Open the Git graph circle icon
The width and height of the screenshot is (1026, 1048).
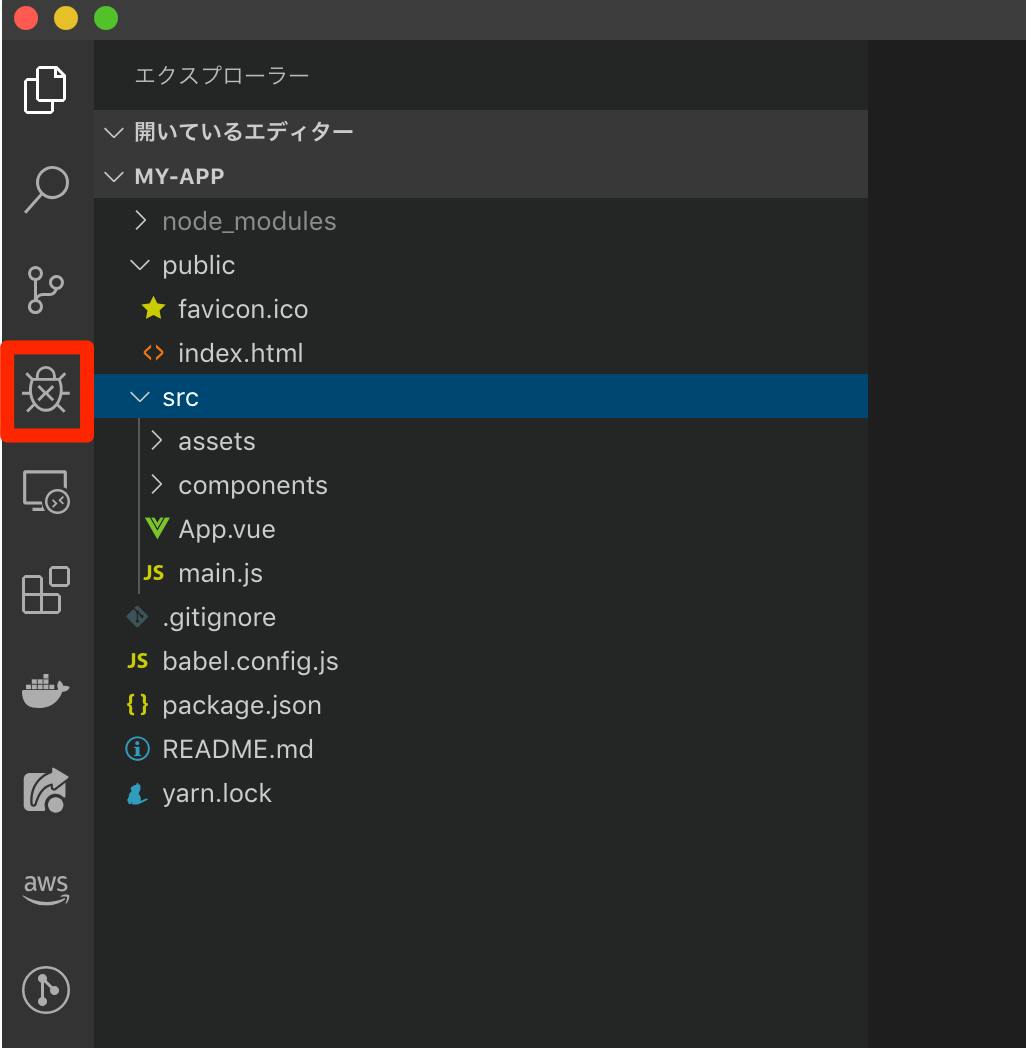click(x=46, y=990)
